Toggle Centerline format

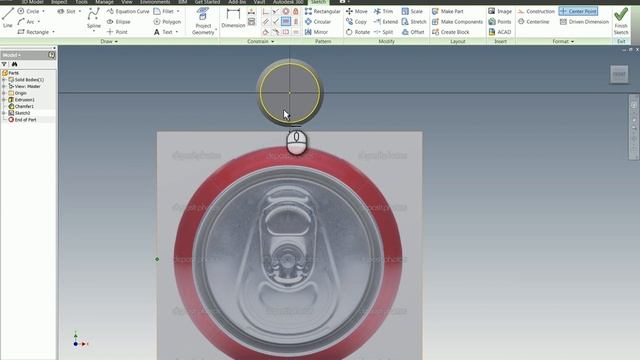pyautogui.click(x=533, y=22)
